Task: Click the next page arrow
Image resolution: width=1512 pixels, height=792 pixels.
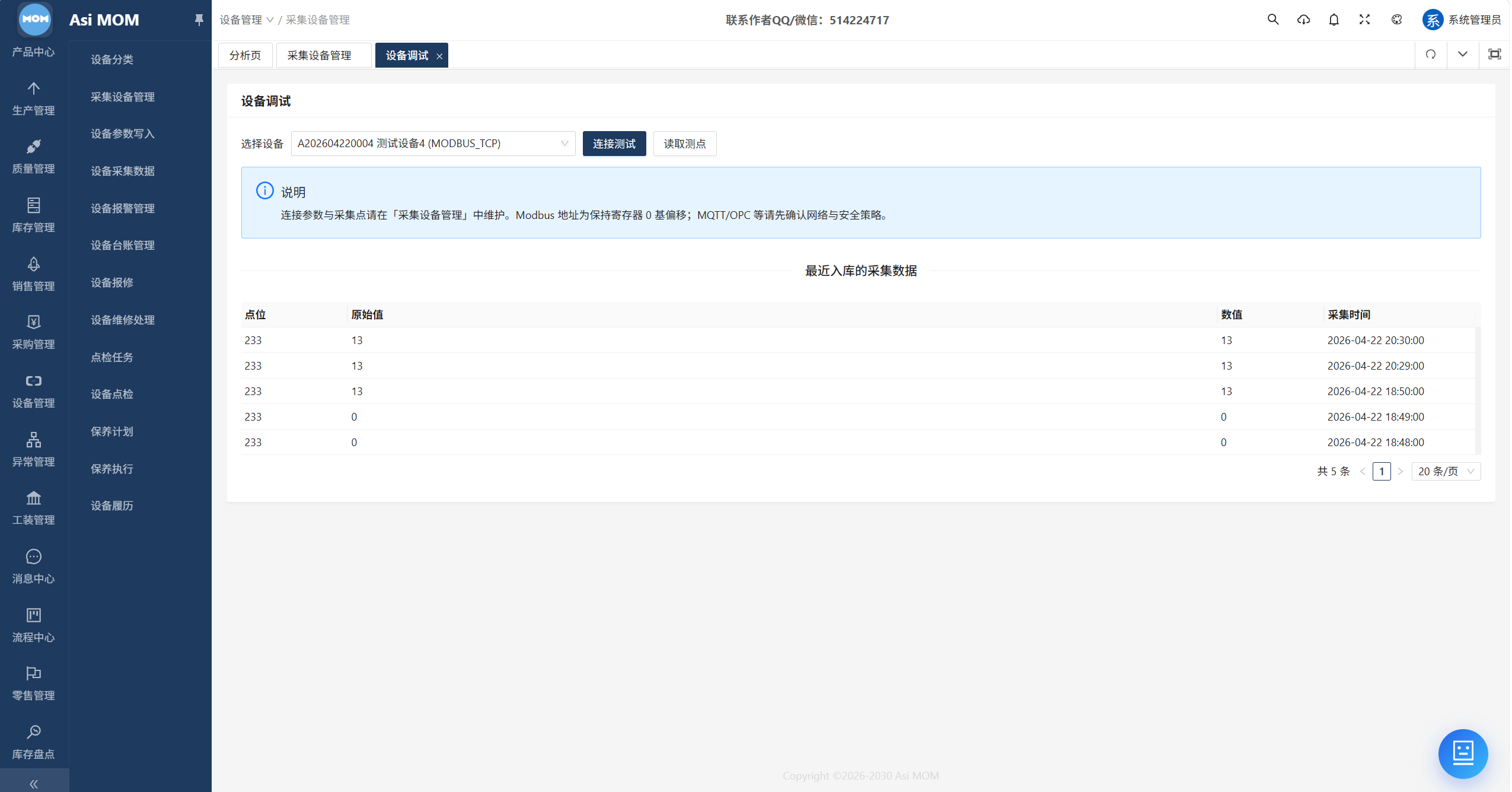Action: click(1401, 471)
